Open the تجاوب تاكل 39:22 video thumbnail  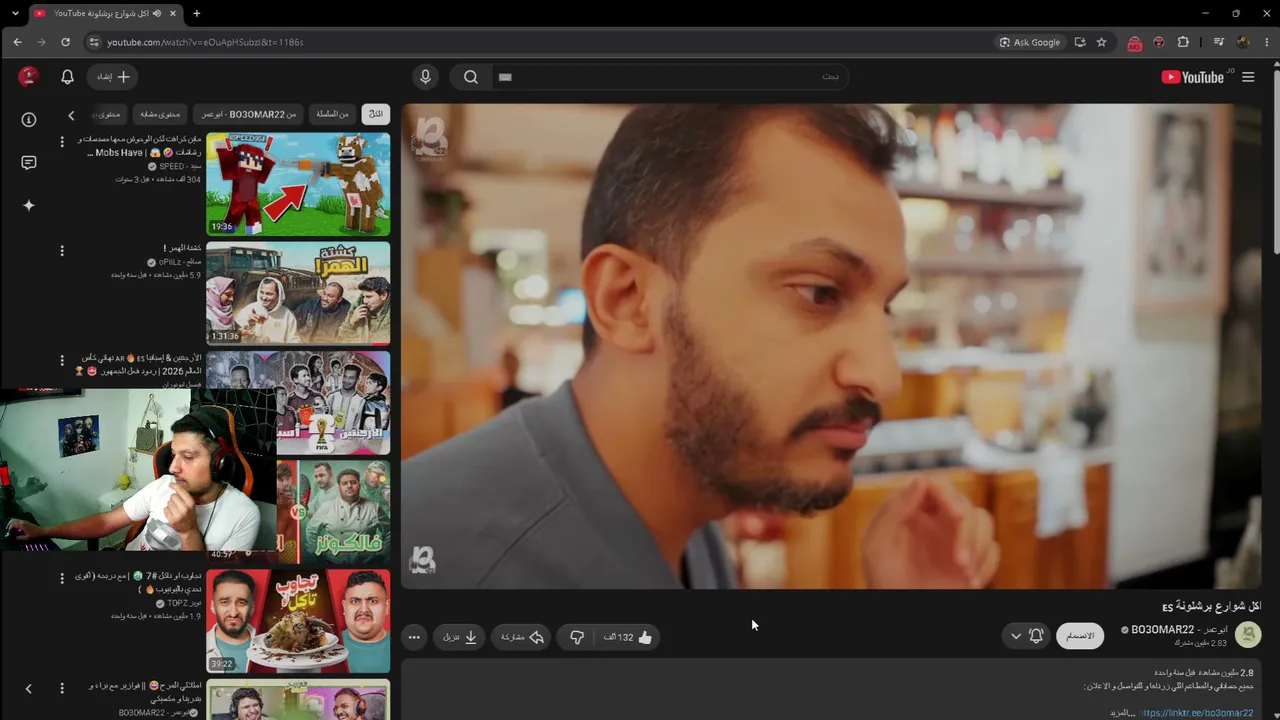298,621
